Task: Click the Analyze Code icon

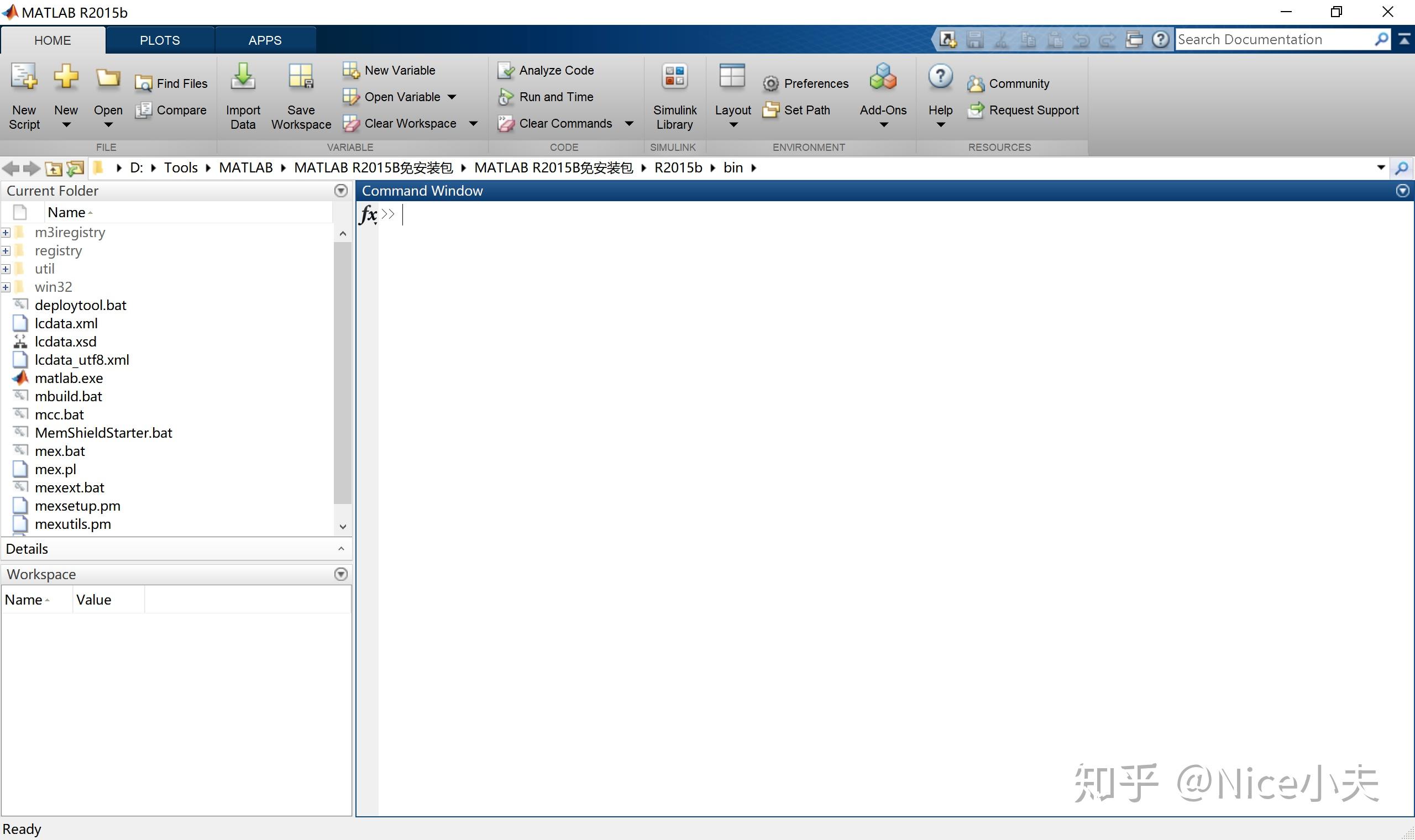Action: coord(505,70)
